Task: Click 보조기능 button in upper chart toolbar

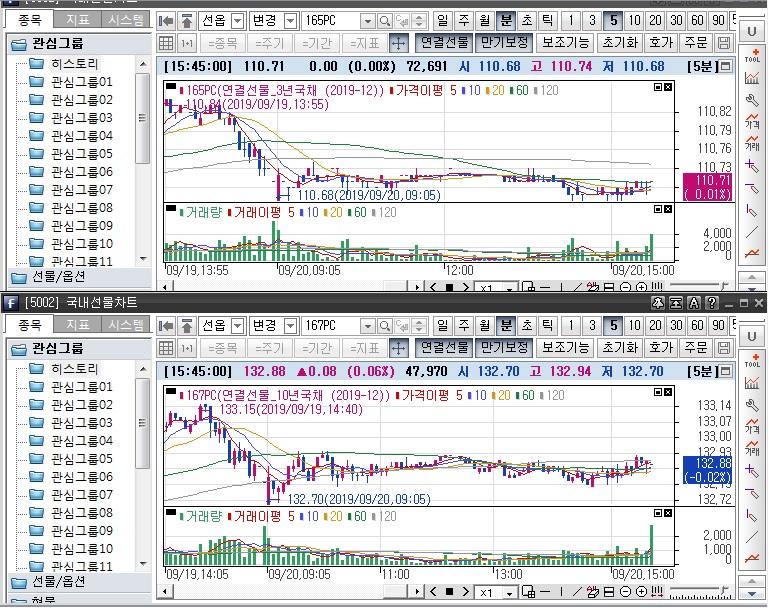Action: (x=565, y=43)
